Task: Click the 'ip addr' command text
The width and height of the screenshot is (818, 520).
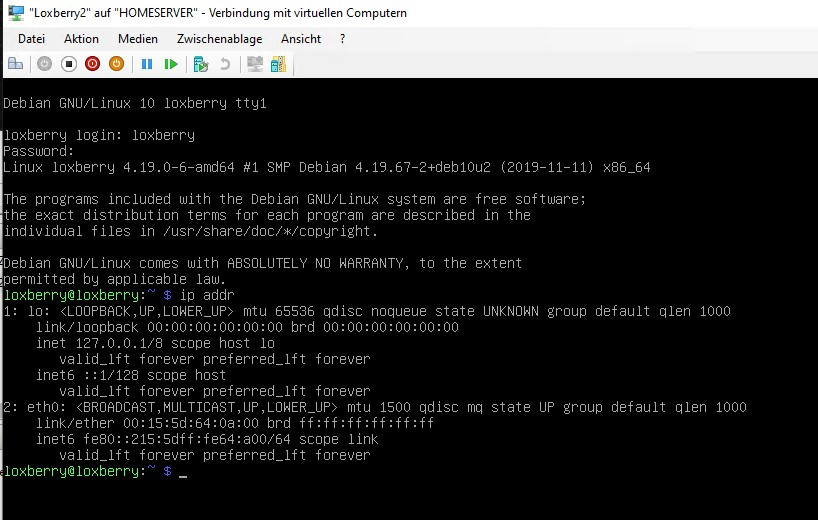Action: point(208,295)
